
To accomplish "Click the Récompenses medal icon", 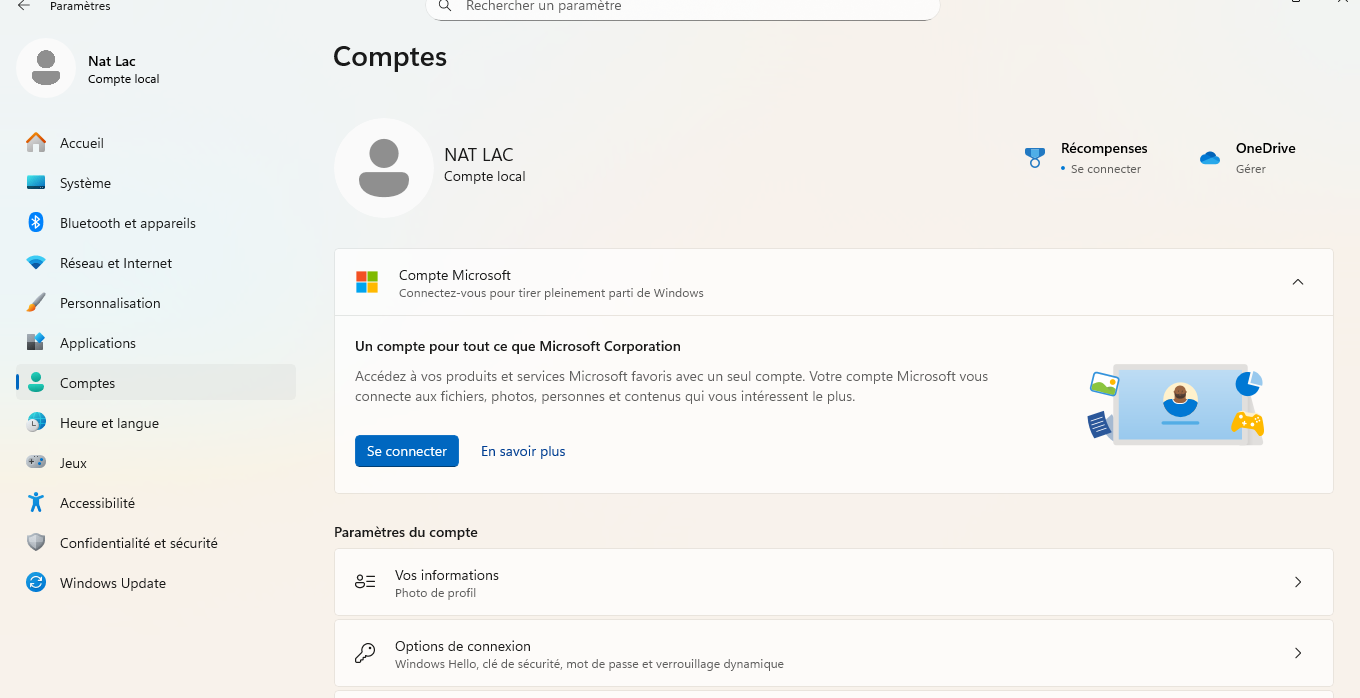I will [x=1035, y=158].
